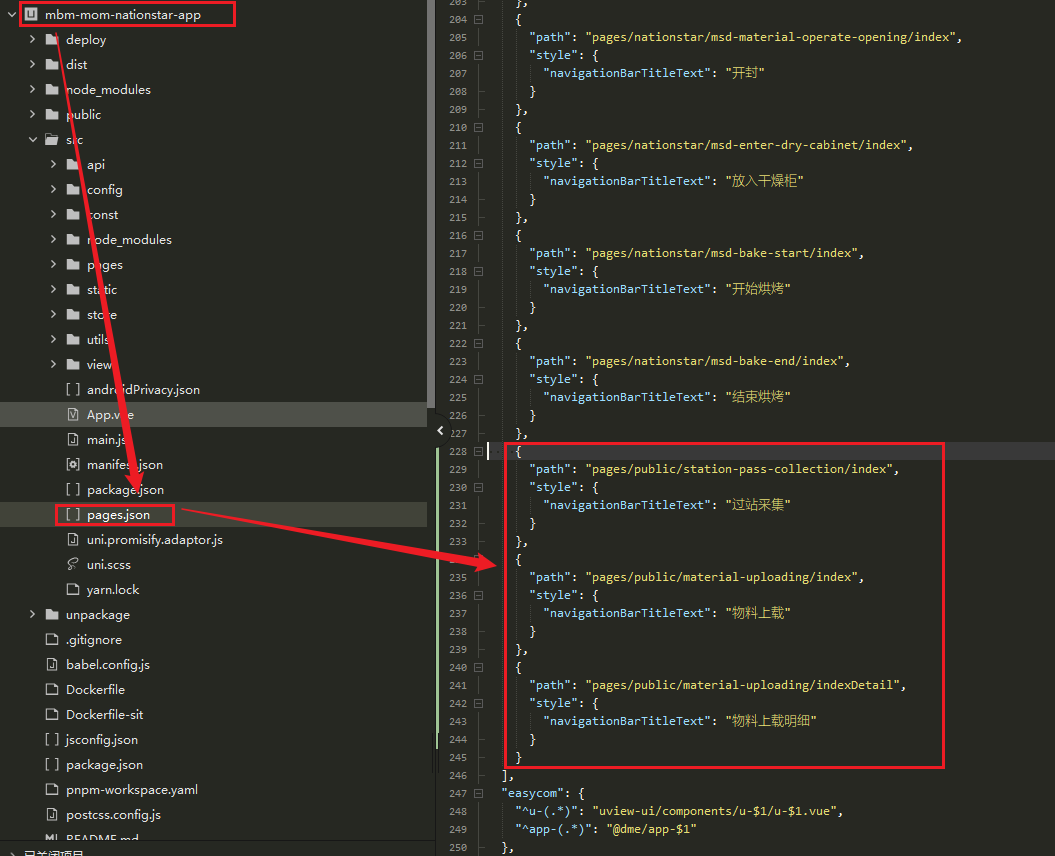The height and width of the screenshot is (856, 1055).
Task: Click line number 235 in the gutter
Action: click(x=457, y=577)
